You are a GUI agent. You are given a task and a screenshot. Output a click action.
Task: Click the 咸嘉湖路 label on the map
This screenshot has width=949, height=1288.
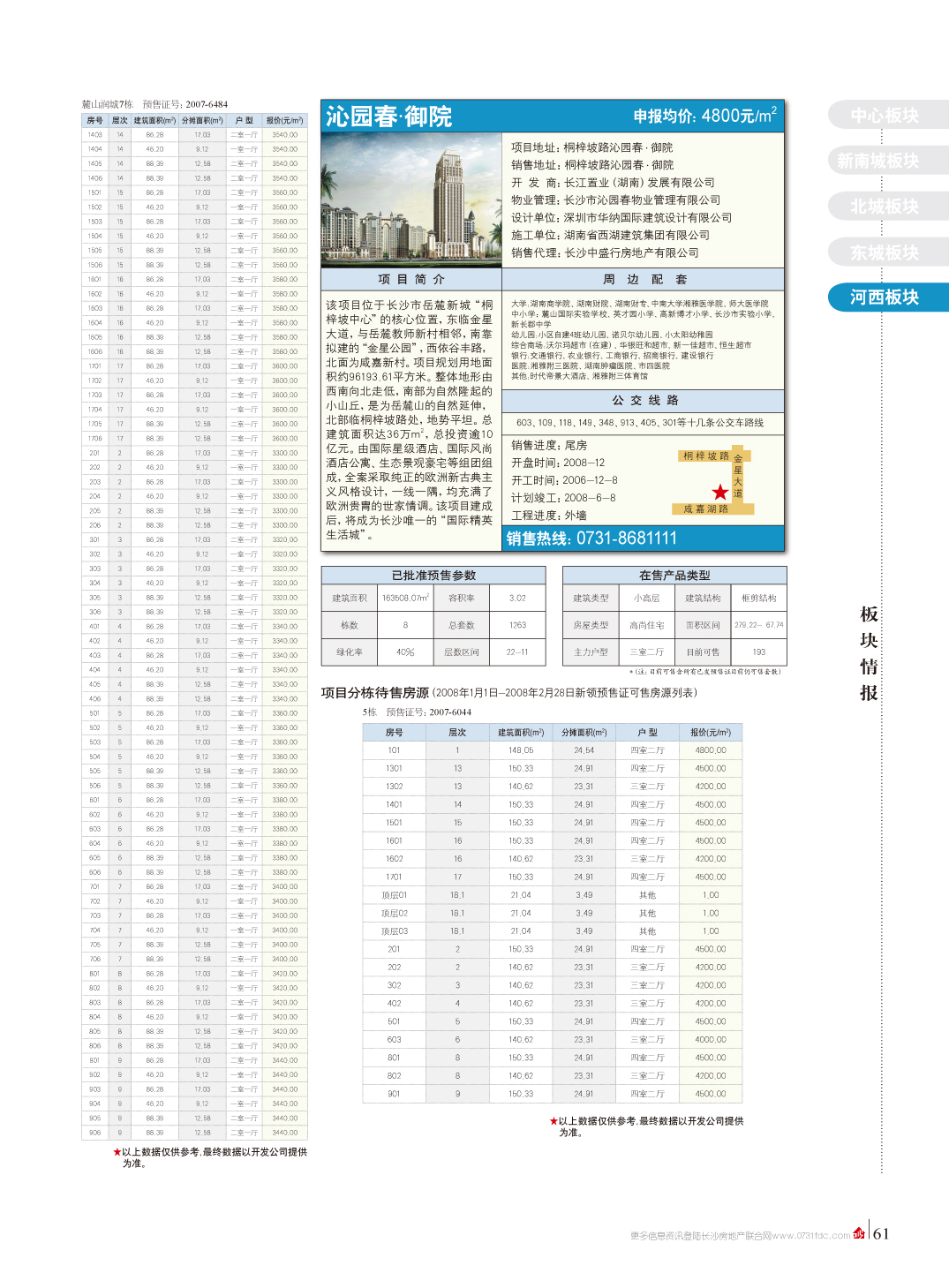(706, 509)
